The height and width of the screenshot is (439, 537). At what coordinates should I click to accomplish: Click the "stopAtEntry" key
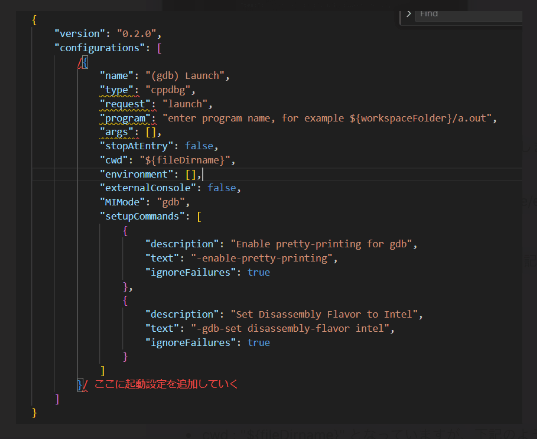pos(136,146)
